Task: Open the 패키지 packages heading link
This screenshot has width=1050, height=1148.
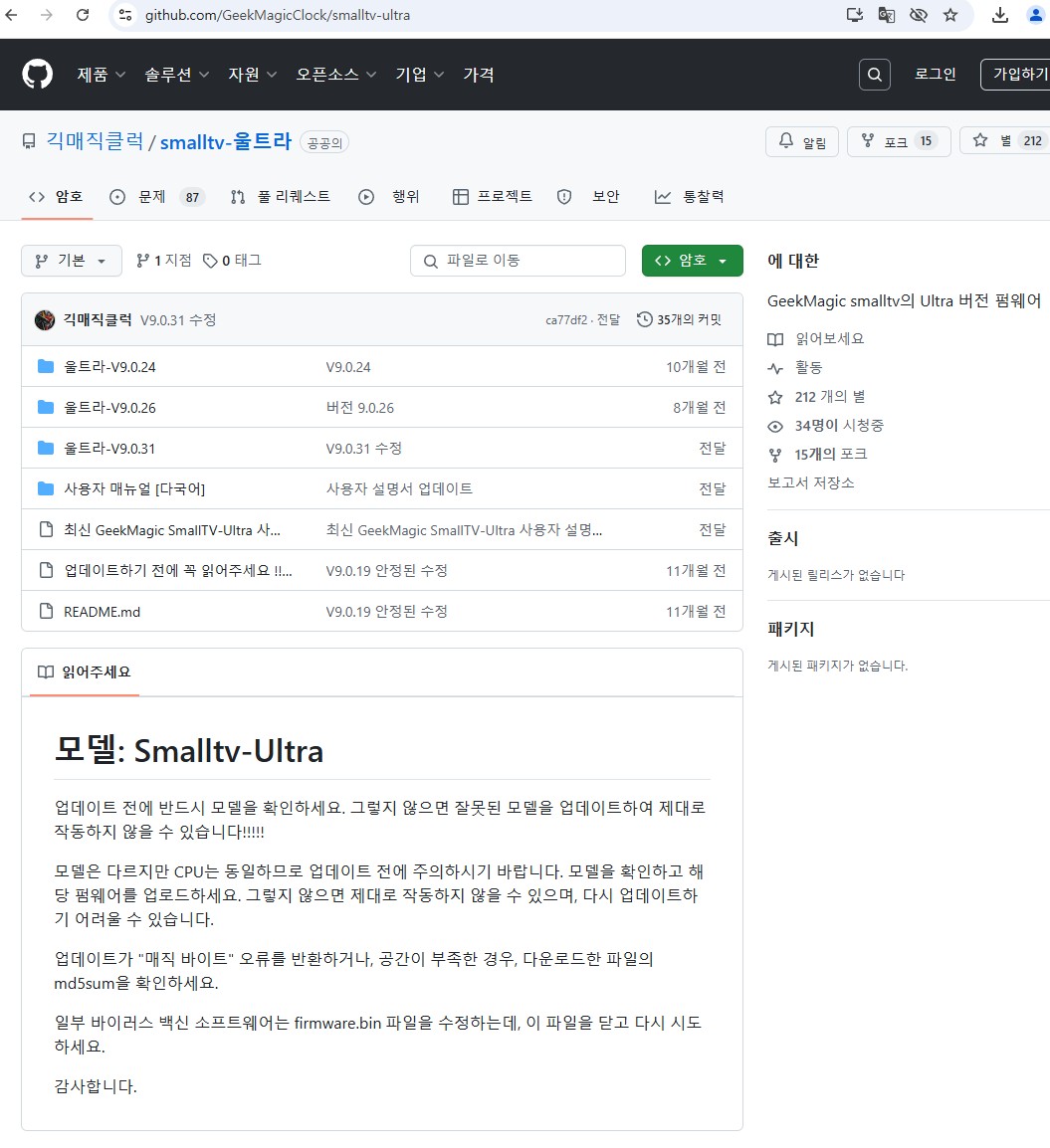Action: [x=790, y=629]
